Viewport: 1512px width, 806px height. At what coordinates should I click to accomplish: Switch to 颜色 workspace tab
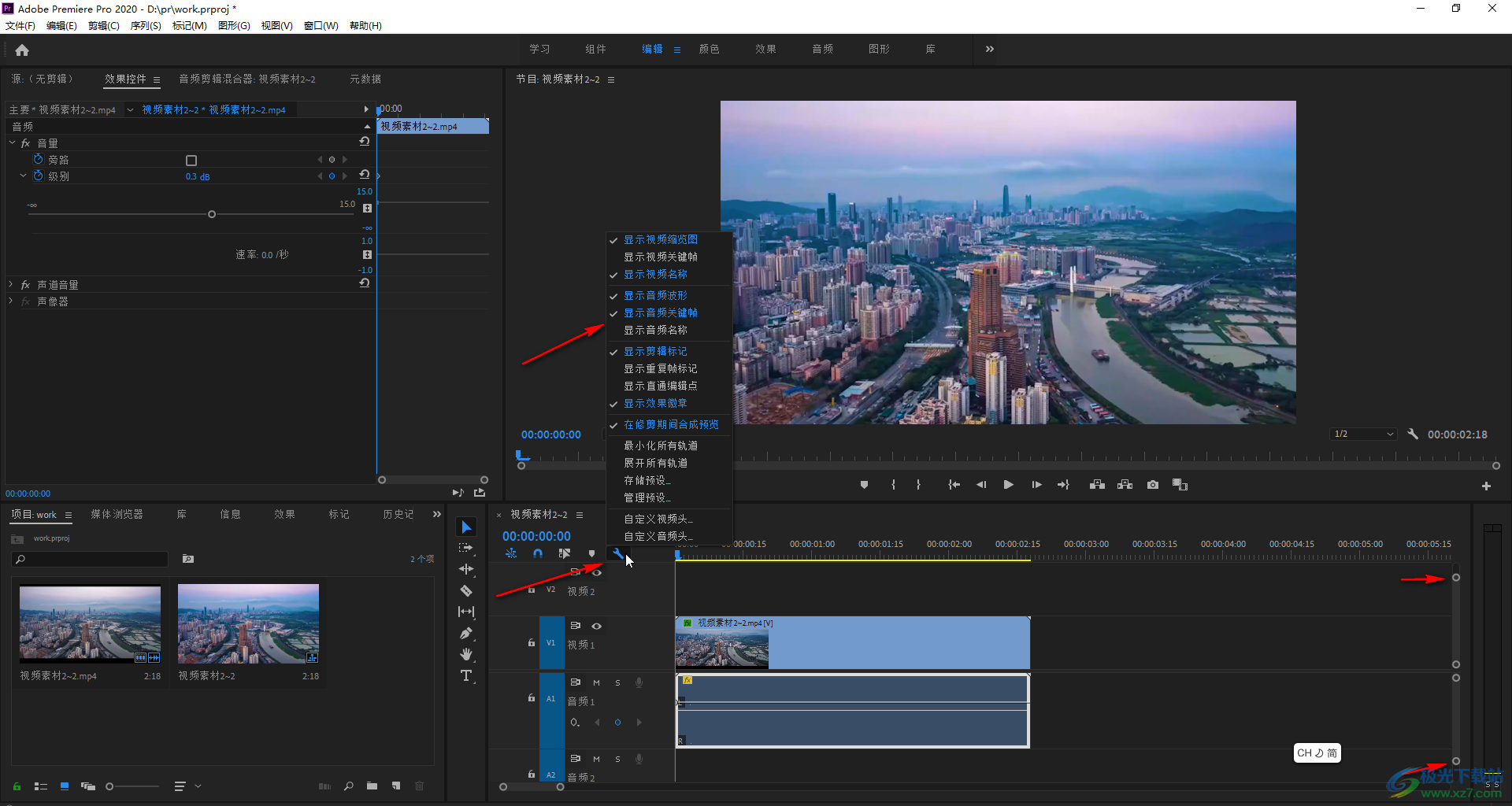click(709, 49)
